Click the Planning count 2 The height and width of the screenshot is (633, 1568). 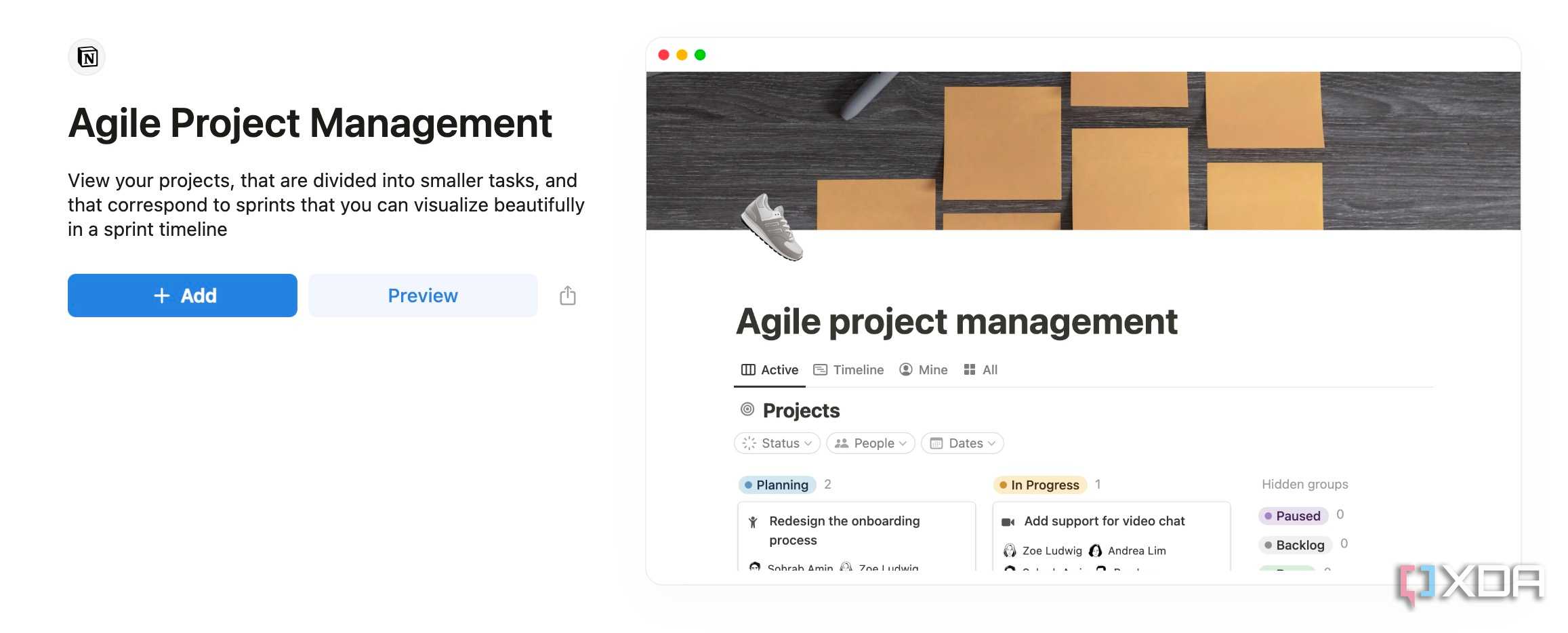(827, 485)
